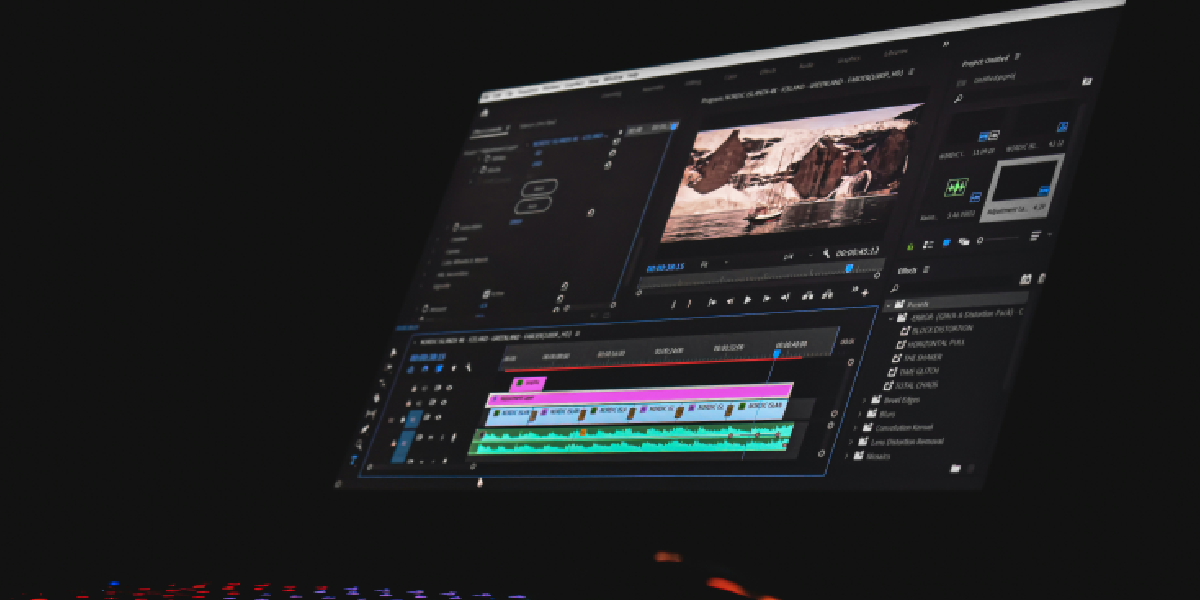This screenshot has height=600, width=1200.
Task: Expand the Mosaics folder
Action: 845,456
